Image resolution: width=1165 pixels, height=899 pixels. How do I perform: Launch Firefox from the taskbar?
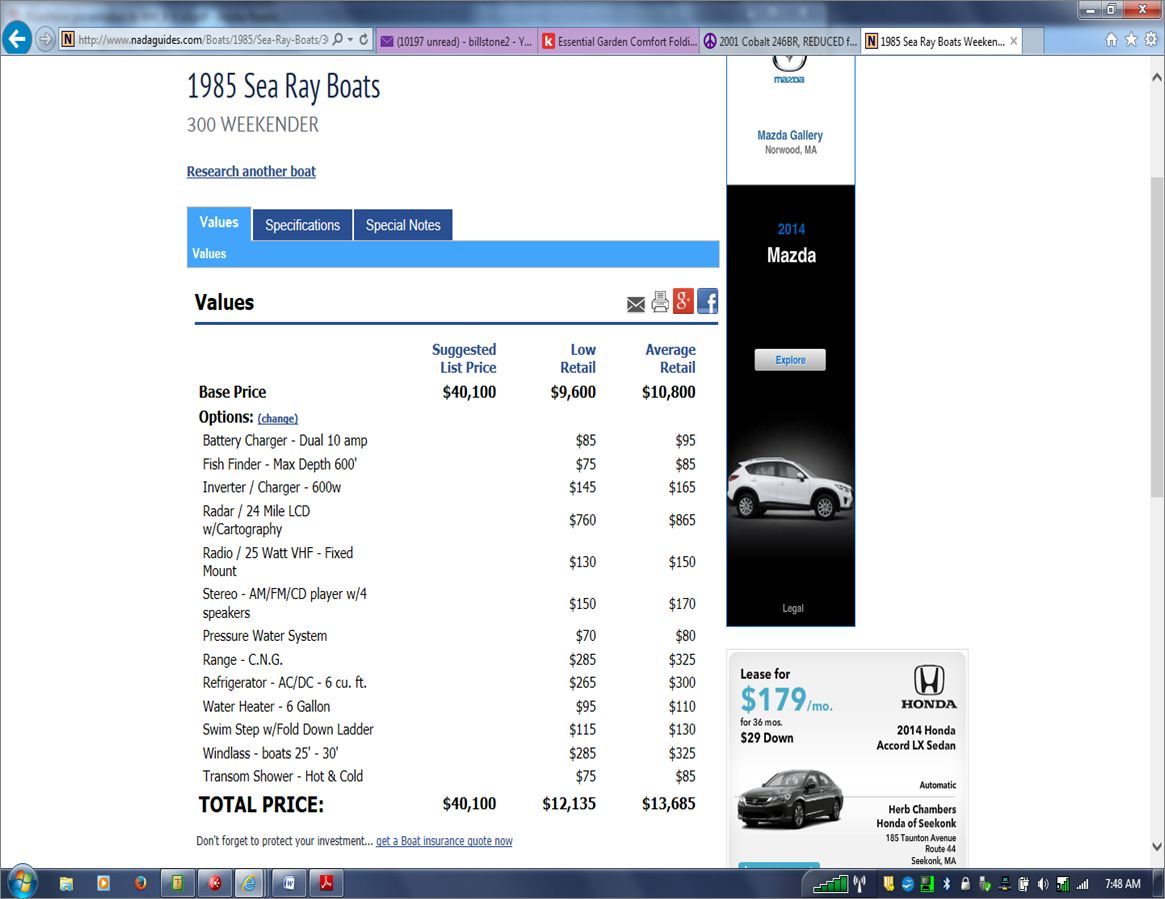point(140,883)
